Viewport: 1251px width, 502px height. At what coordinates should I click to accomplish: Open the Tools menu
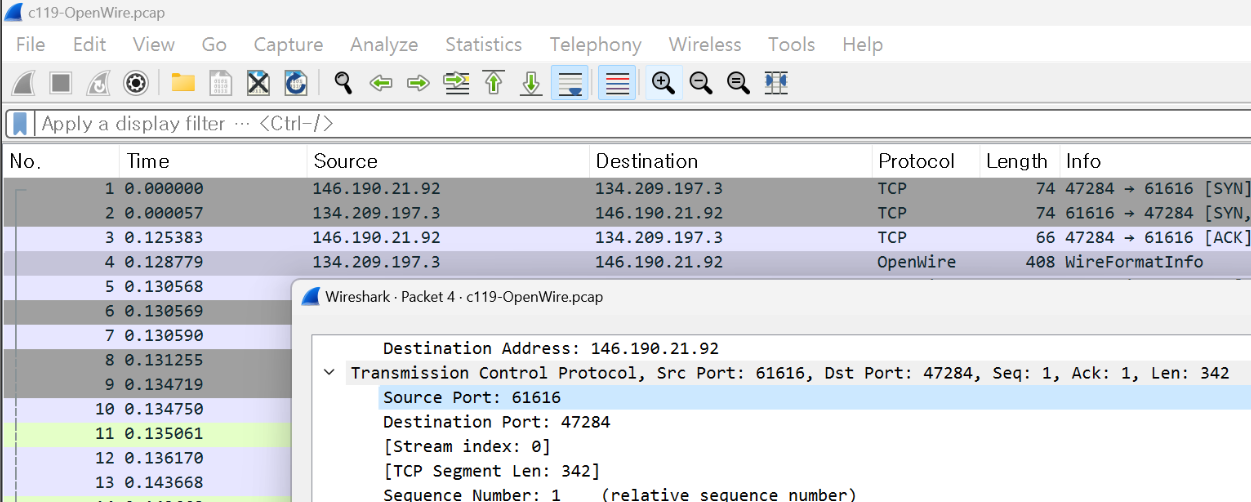[x=791, y=45]
